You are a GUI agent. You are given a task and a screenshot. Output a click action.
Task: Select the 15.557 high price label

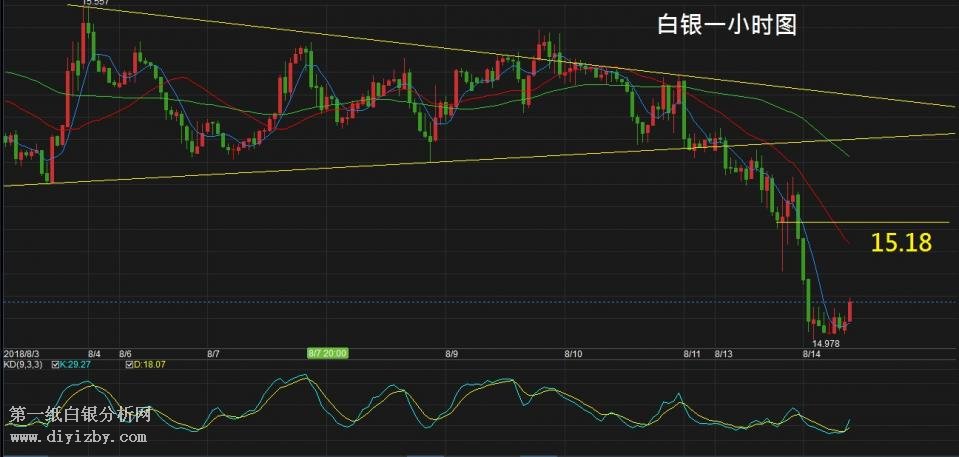pyautogui.click(x=96, y=3)
